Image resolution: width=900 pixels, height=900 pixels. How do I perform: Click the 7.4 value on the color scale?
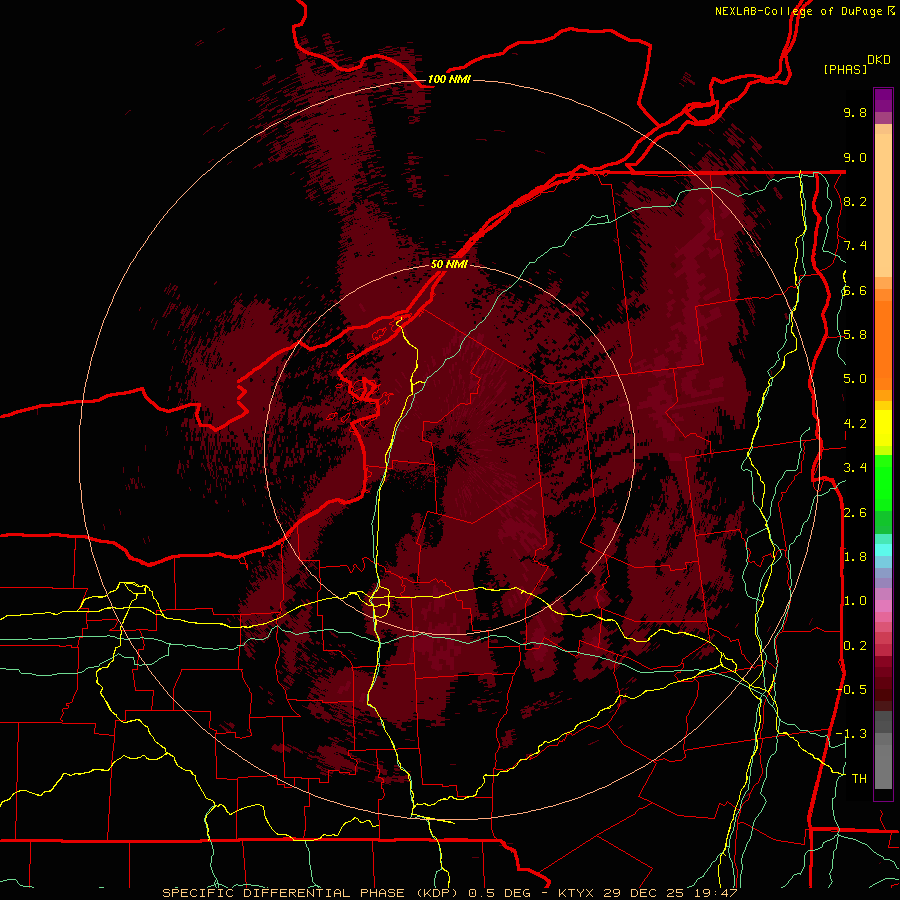[855, 246]
